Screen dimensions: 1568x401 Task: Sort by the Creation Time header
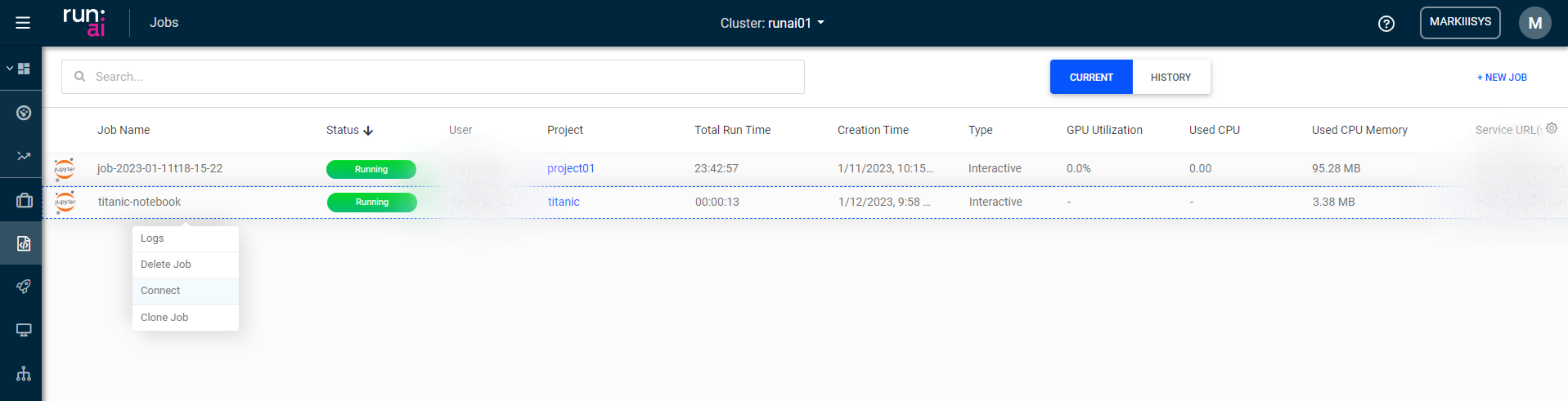tap(872, 130)
